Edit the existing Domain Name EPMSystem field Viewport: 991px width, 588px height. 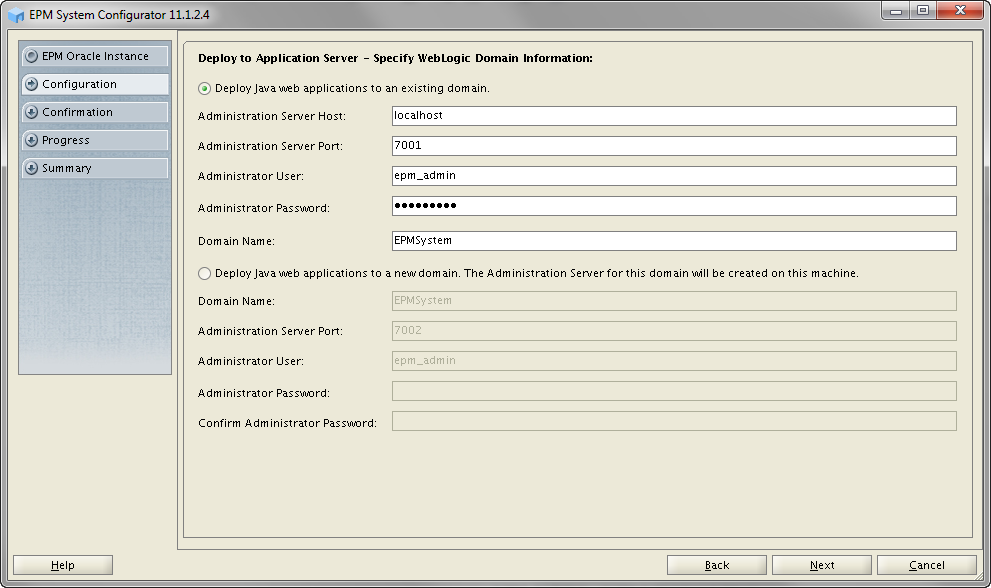pos(674,241)
